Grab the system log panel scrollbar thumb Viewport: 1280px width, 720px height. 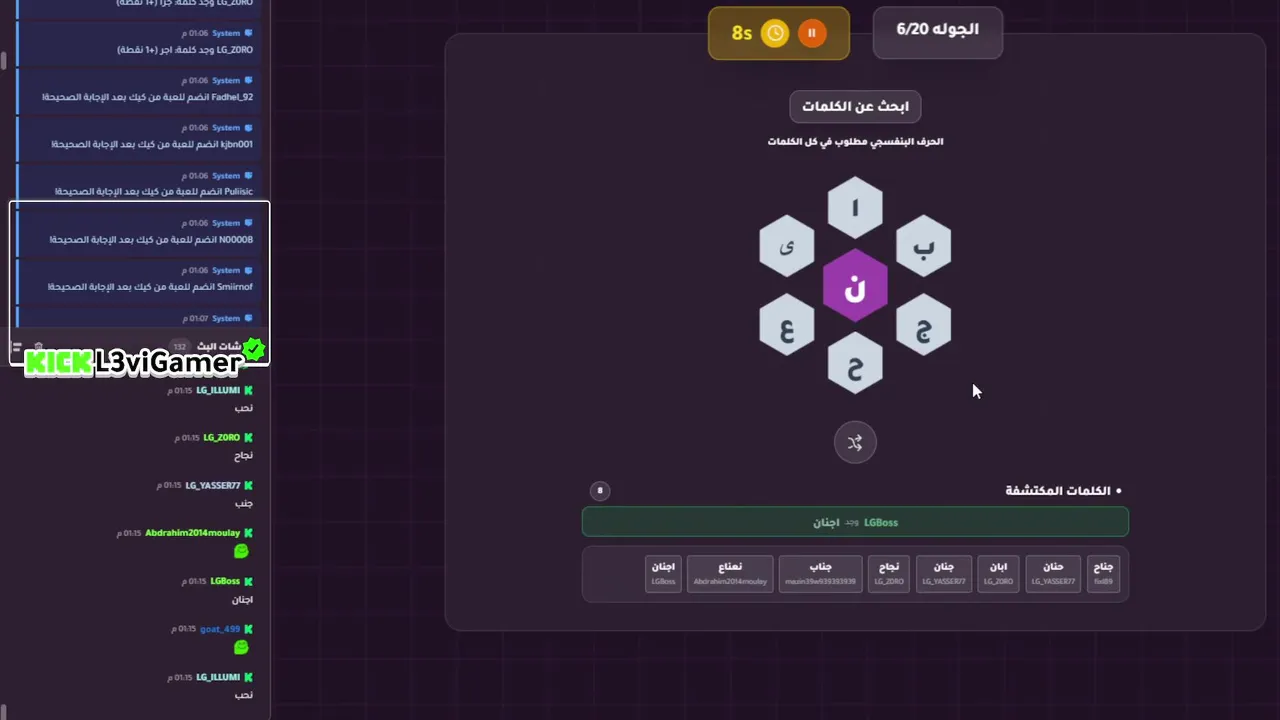[x=3, y=61]
